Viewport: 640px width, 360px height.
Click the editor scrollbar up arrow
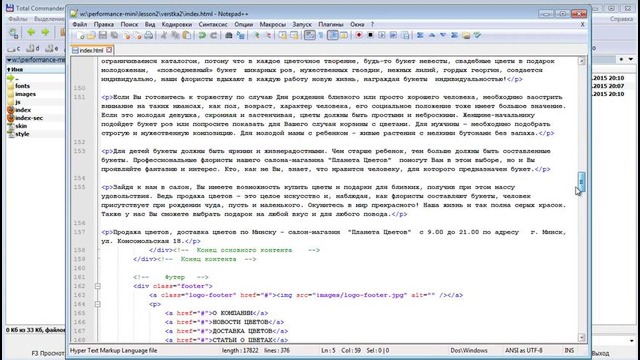coord(582,61)
